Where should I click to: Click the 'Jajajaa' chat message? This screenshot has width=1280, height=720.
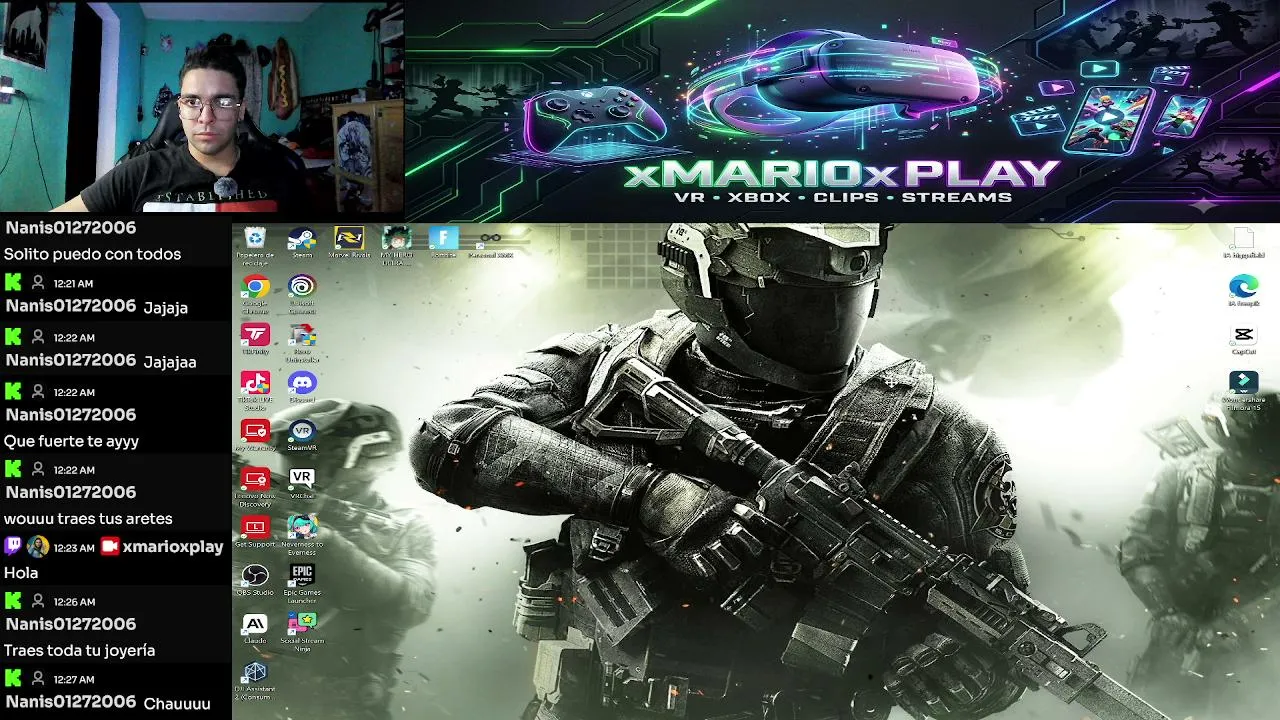170,362
